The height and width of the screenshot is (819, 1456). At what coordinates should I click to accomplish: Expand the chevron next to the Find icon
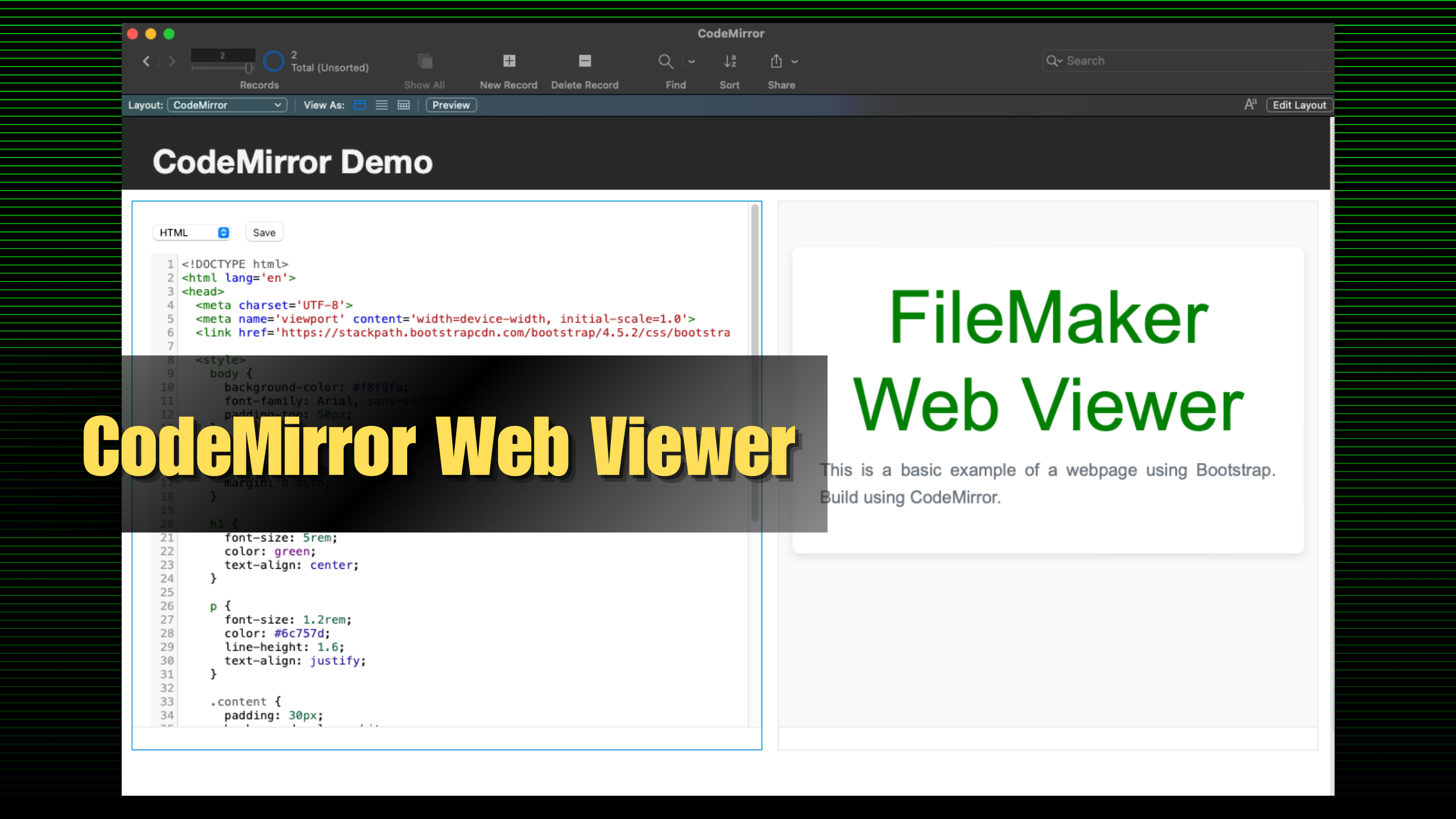tap(692, 61)
